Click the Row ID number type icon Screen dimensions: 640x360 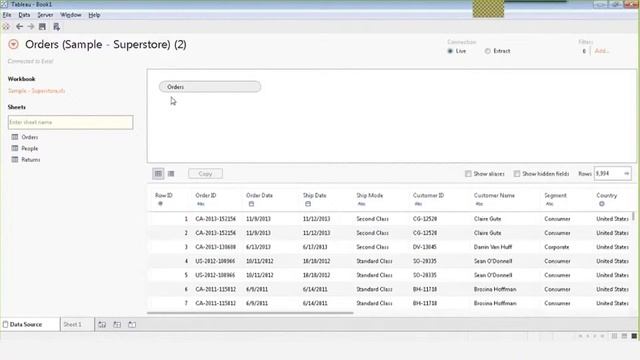160,204
